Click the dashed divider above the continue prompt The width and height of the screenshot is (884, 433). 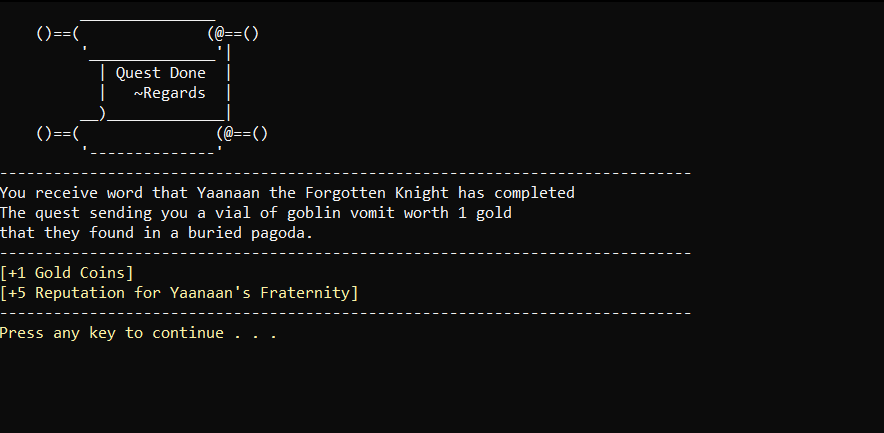pyautogui.click(x=346, y=313)
